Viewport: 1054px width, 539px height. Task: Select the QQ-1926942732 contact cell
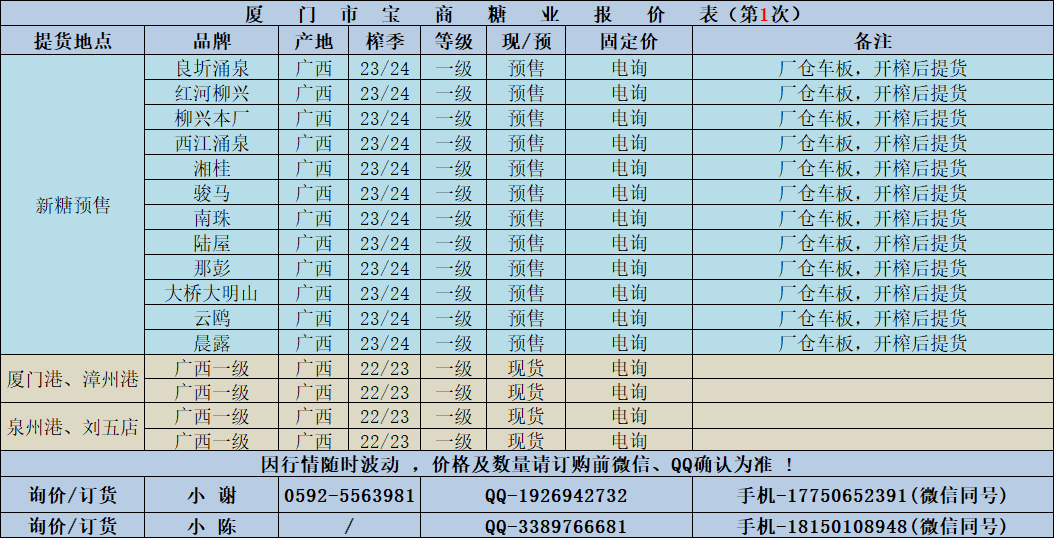[556, 496]
